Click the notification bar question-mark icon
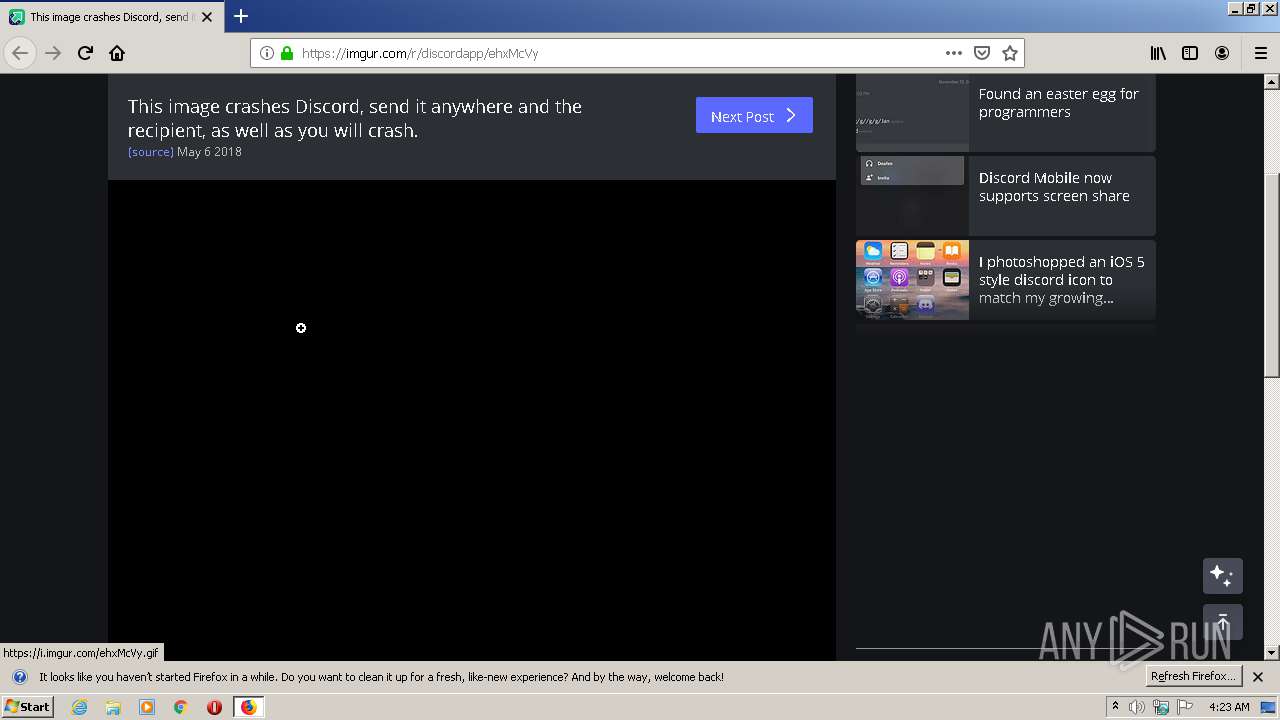Image resolution: width=1280 pixels, height=720 pixels. click(x=19, y=677)
